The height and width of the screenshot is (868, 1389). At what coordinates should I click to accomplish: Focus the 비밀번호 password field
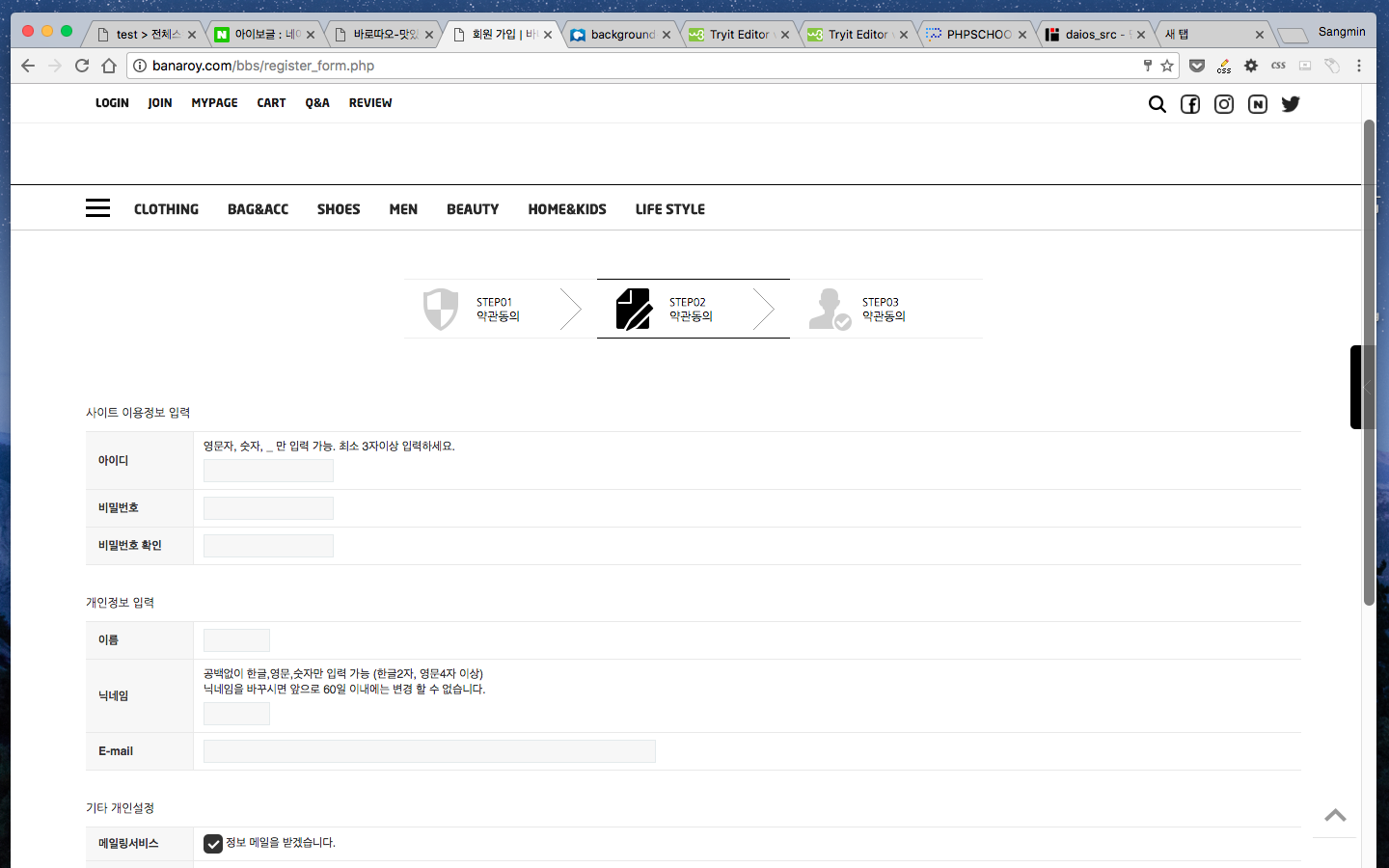268,508
